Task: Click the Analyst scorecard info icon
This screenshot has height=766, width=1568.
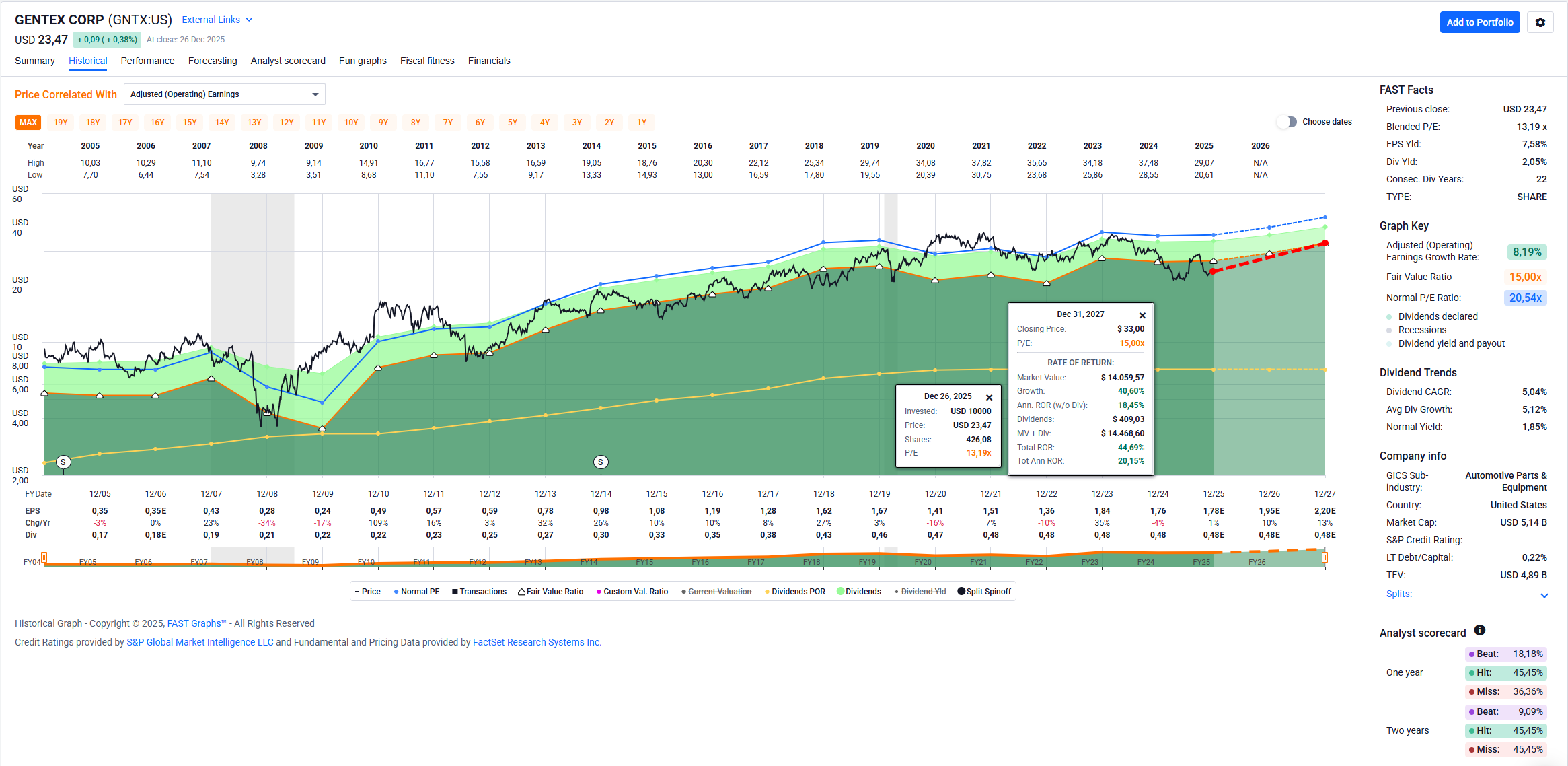Action: [x=1479, y=630]
